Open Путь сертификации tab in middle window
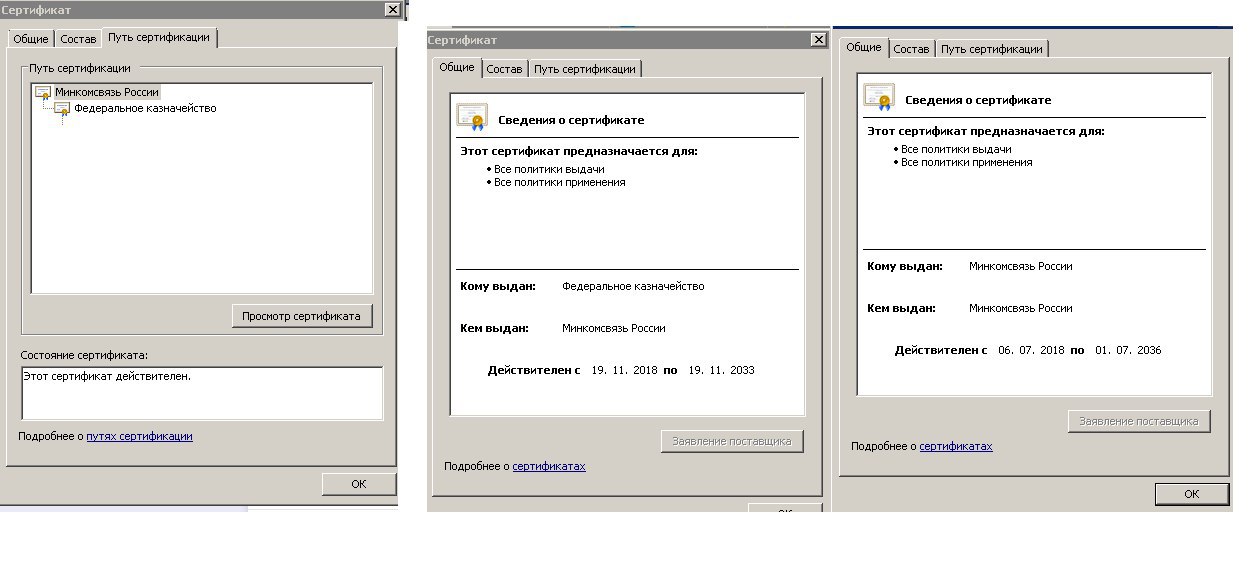1249x584 pixels. click(x=585, y=69)
